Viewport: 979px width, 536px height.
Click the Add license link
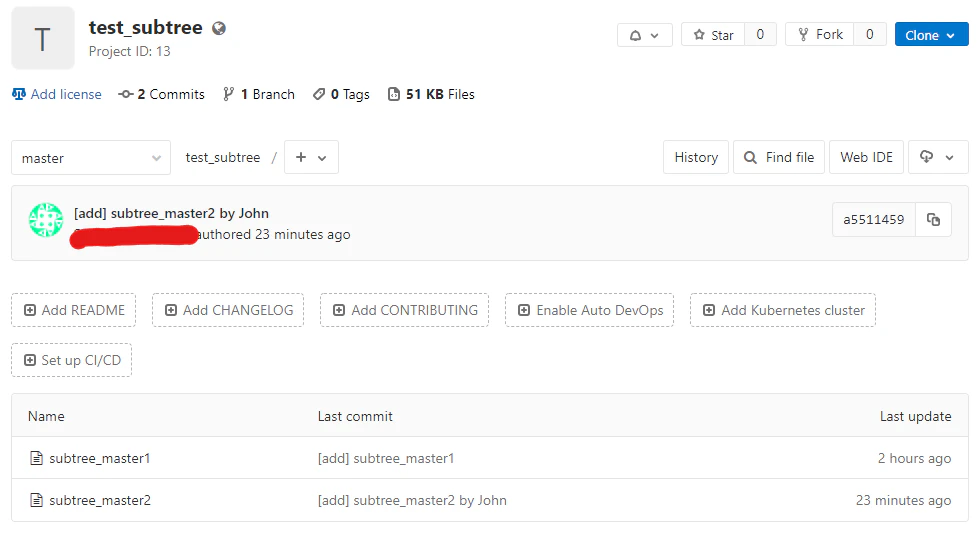pos(57,94)
